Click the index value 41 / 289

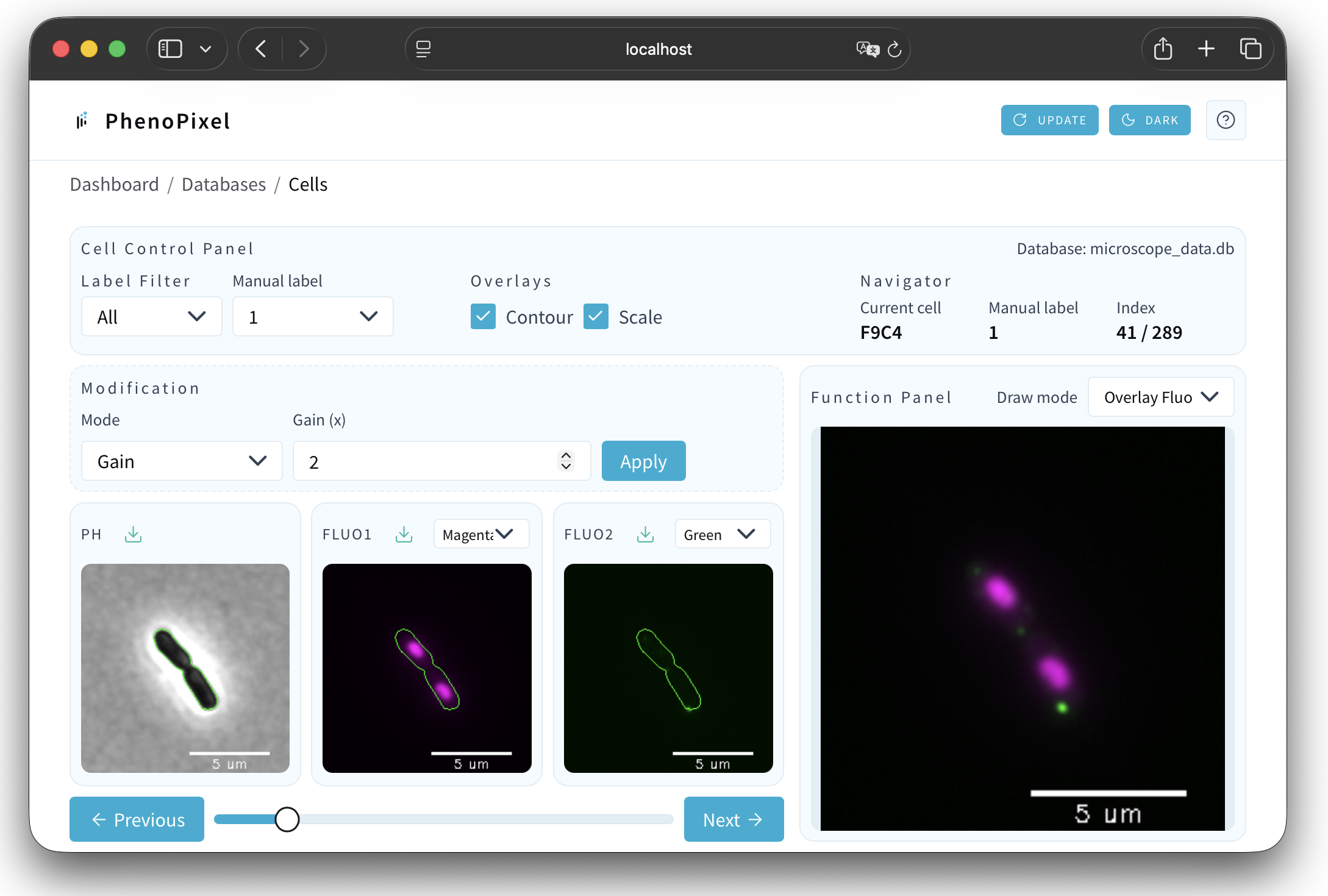point(1149,332)
